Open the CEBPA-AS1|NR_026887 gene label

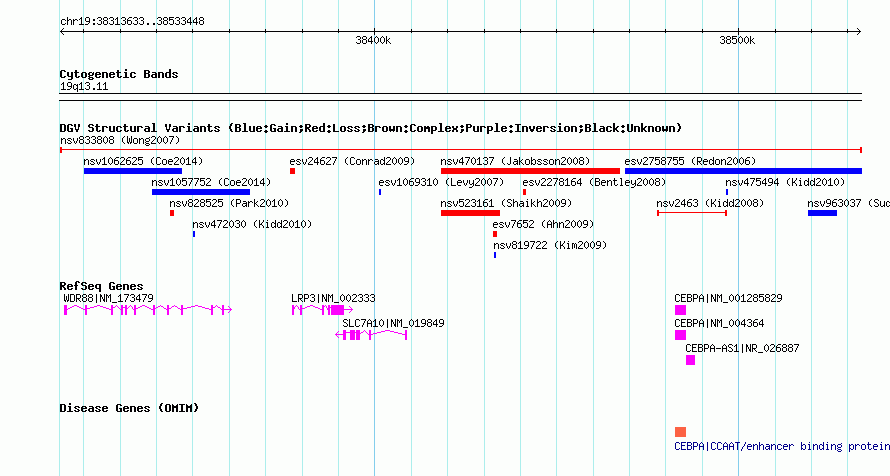(x=742, y=348)
